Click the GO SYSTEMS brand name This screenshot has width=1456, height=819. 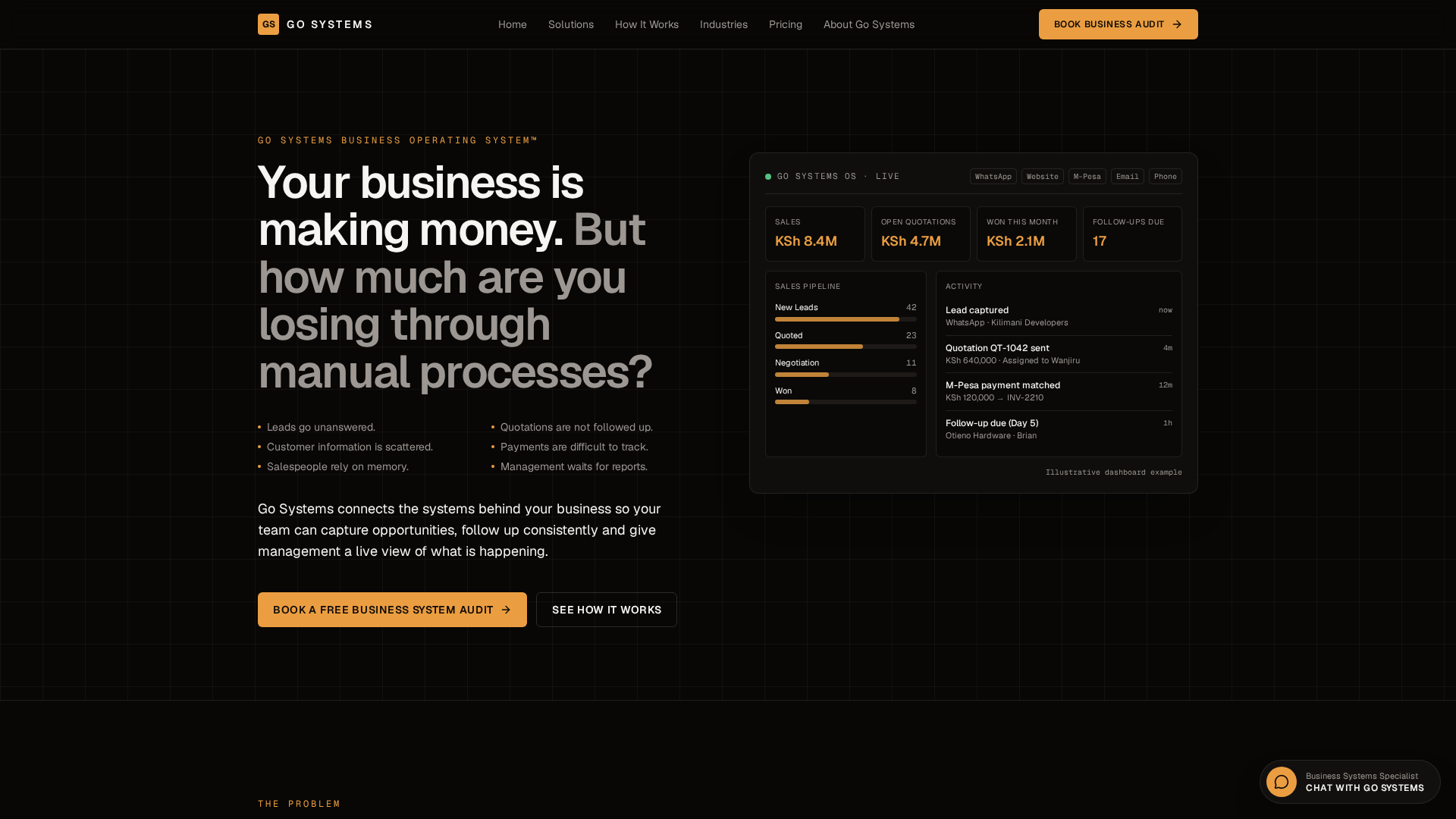329,24
